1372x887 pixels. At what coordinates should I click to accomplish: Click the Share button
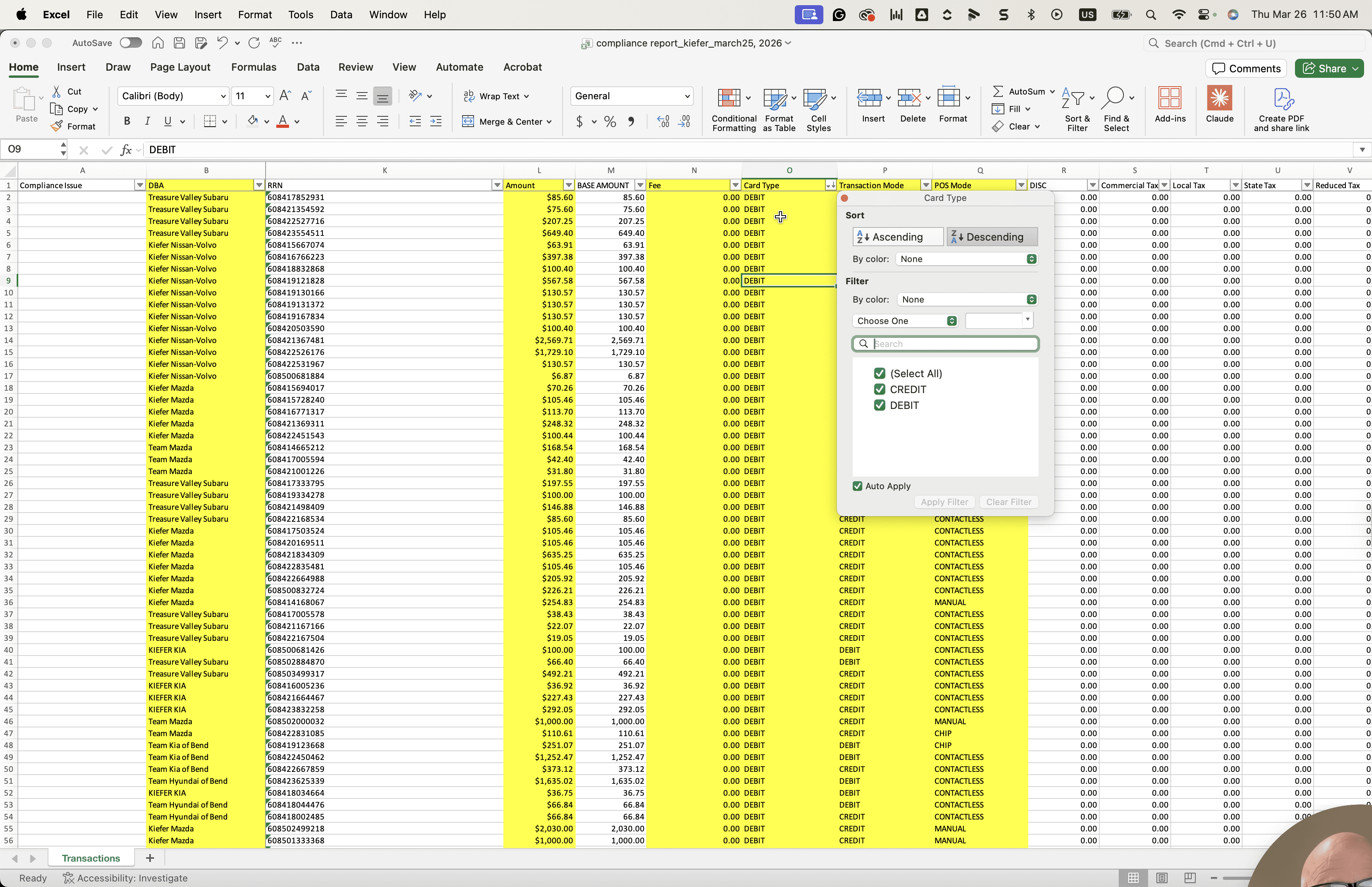point(1329,69)
